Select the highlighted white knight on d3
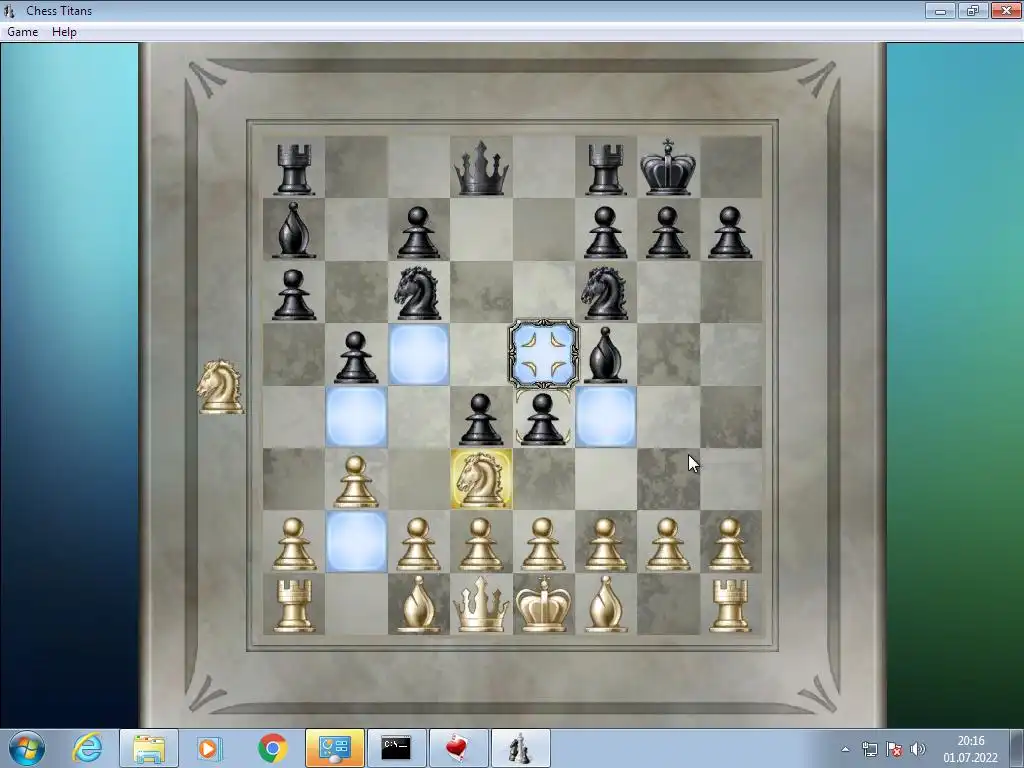This screenshot has width=1024, height=768. click(481, 479)
